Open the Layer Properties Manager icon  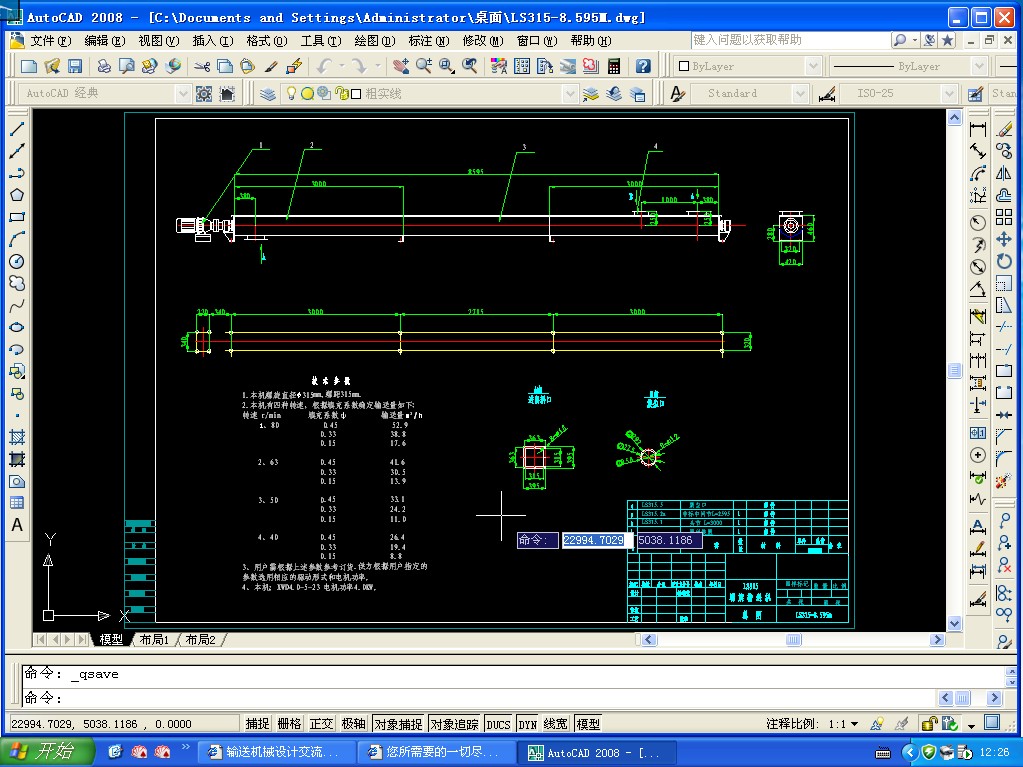pyautogui.click(x=268, y=94)
